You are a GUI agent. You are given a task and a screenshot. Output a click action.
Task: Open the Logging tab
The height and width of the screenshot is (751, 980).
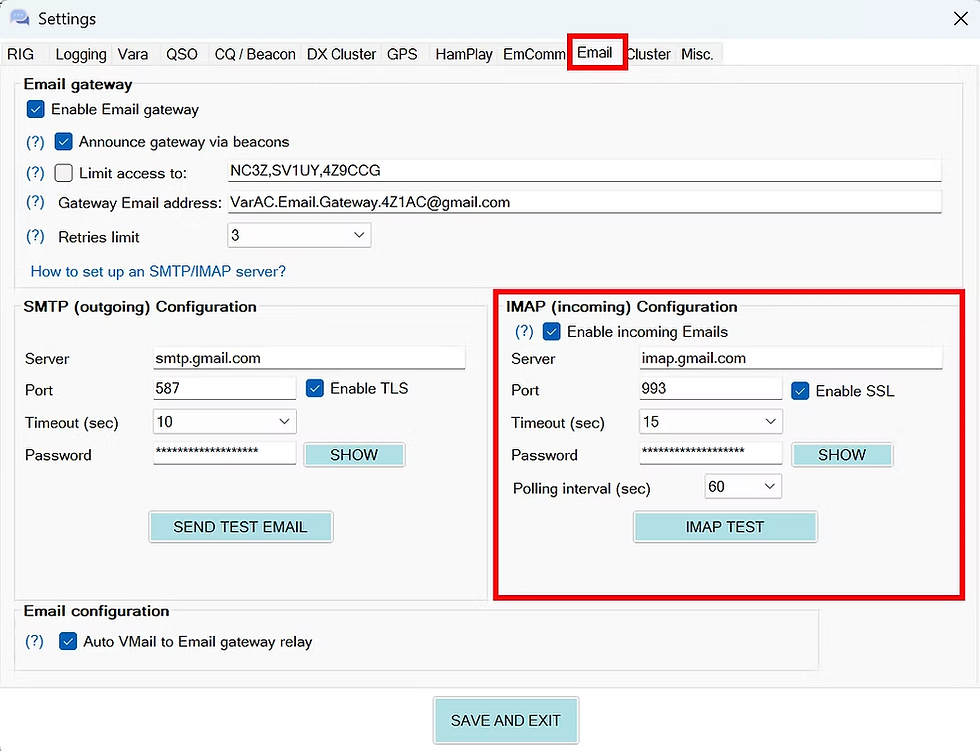81,54
